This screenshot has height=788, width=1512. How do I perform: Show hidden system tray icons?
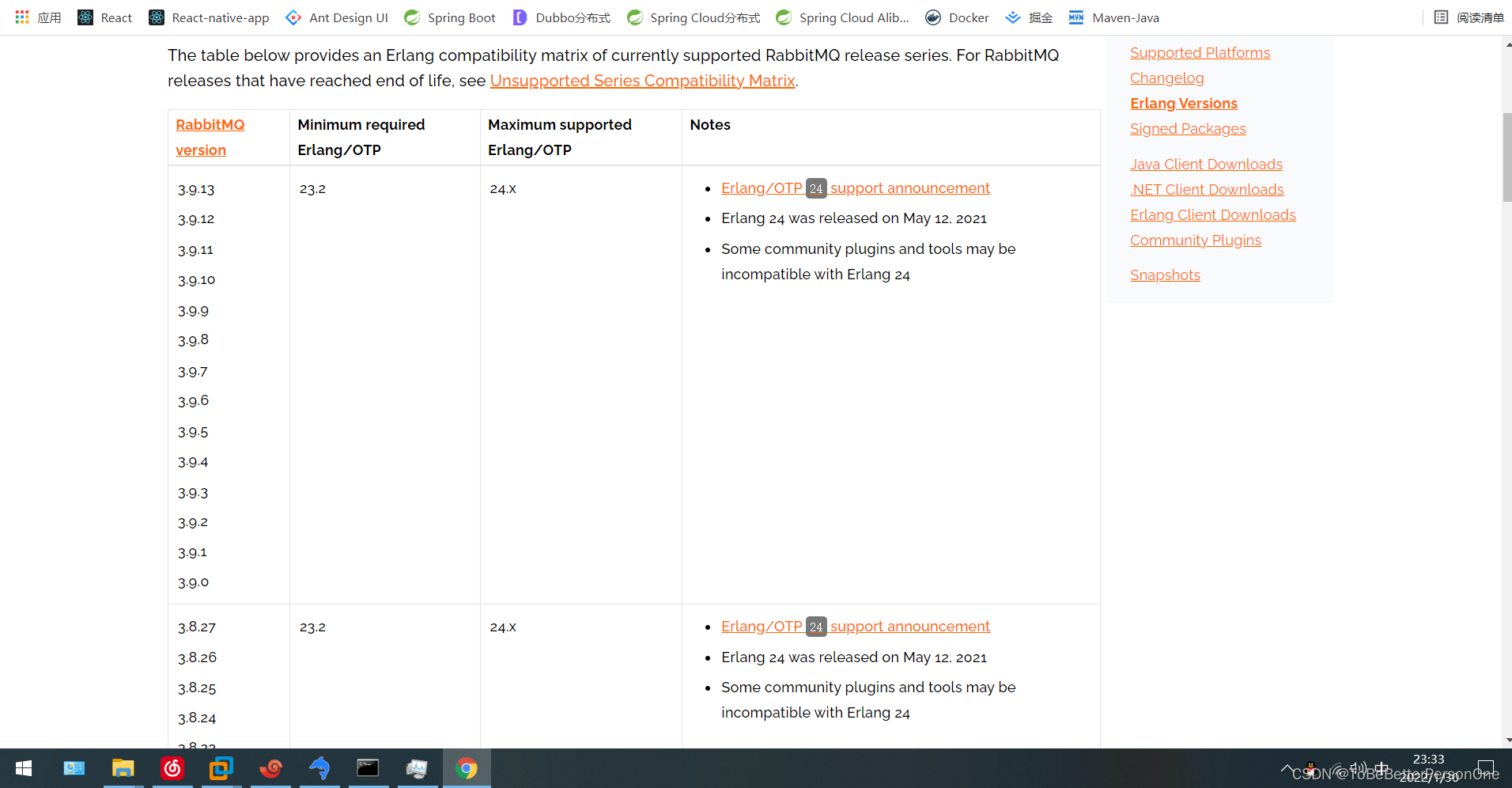pos(1287,768)
